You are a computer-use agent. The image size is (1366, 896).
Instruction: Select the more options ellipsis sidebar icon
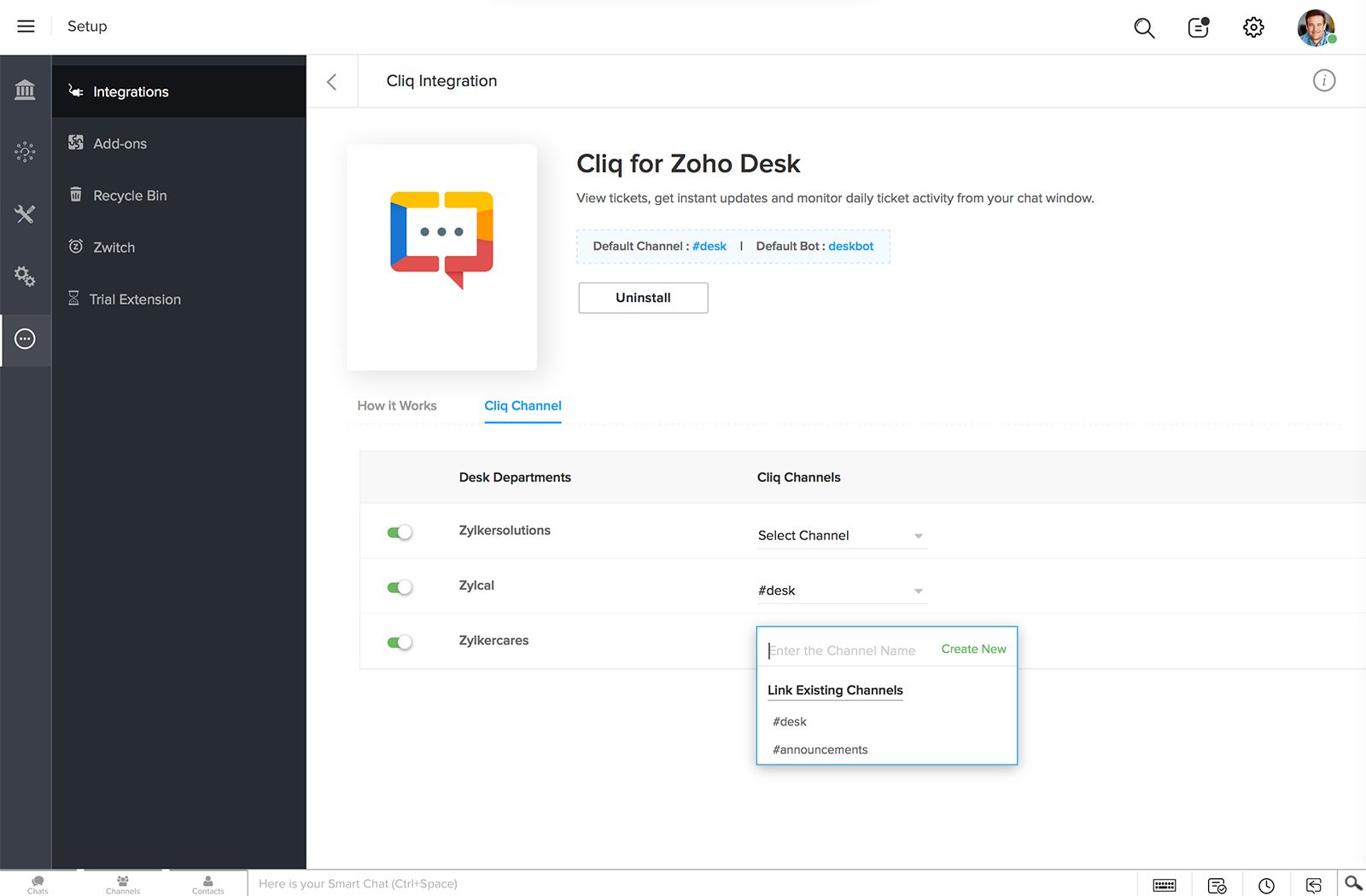point(25,339)
